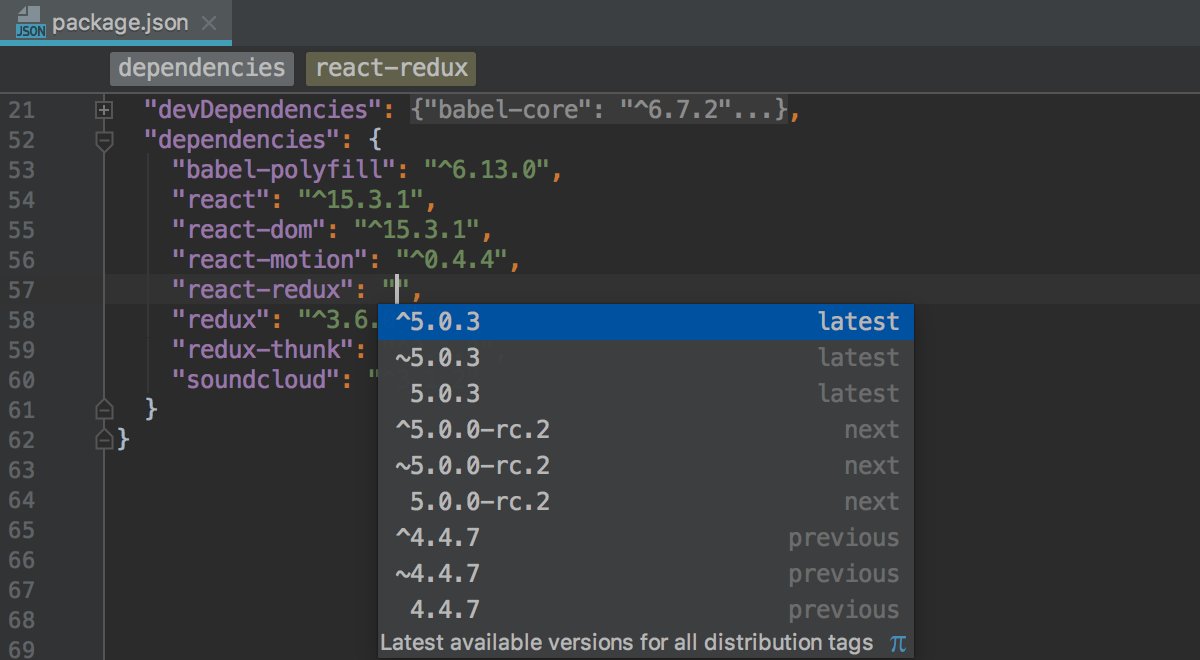Image resolution: width=1200 pixels, height=660 pixels.
Task: Click the "redux-thunk" key
Action: tap(264, 349)
